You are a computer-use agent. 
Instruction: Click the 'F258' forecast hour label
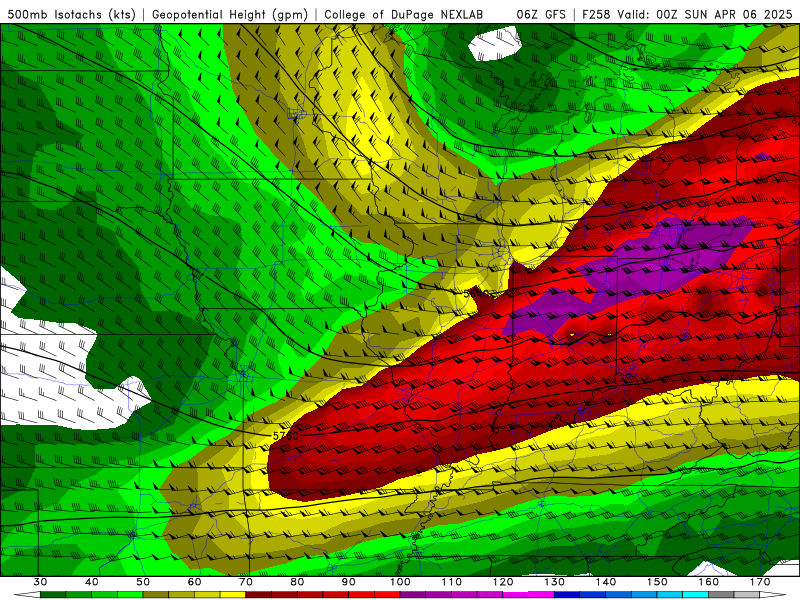[x=596, y=15]
